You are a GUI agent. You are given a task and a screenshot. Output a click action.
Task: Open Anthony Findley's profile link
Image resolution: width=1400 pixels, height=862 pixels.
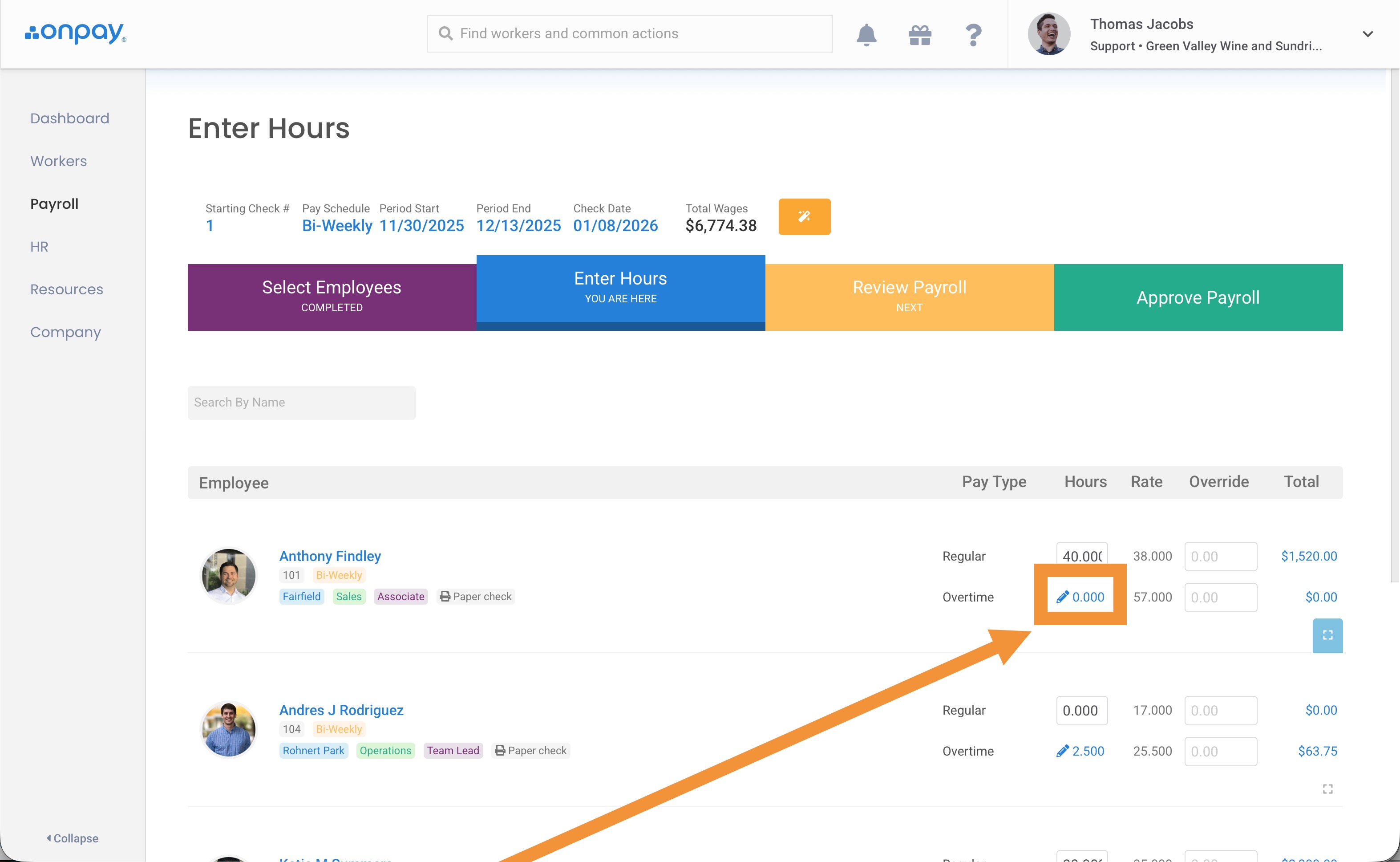tap(330, 556)
